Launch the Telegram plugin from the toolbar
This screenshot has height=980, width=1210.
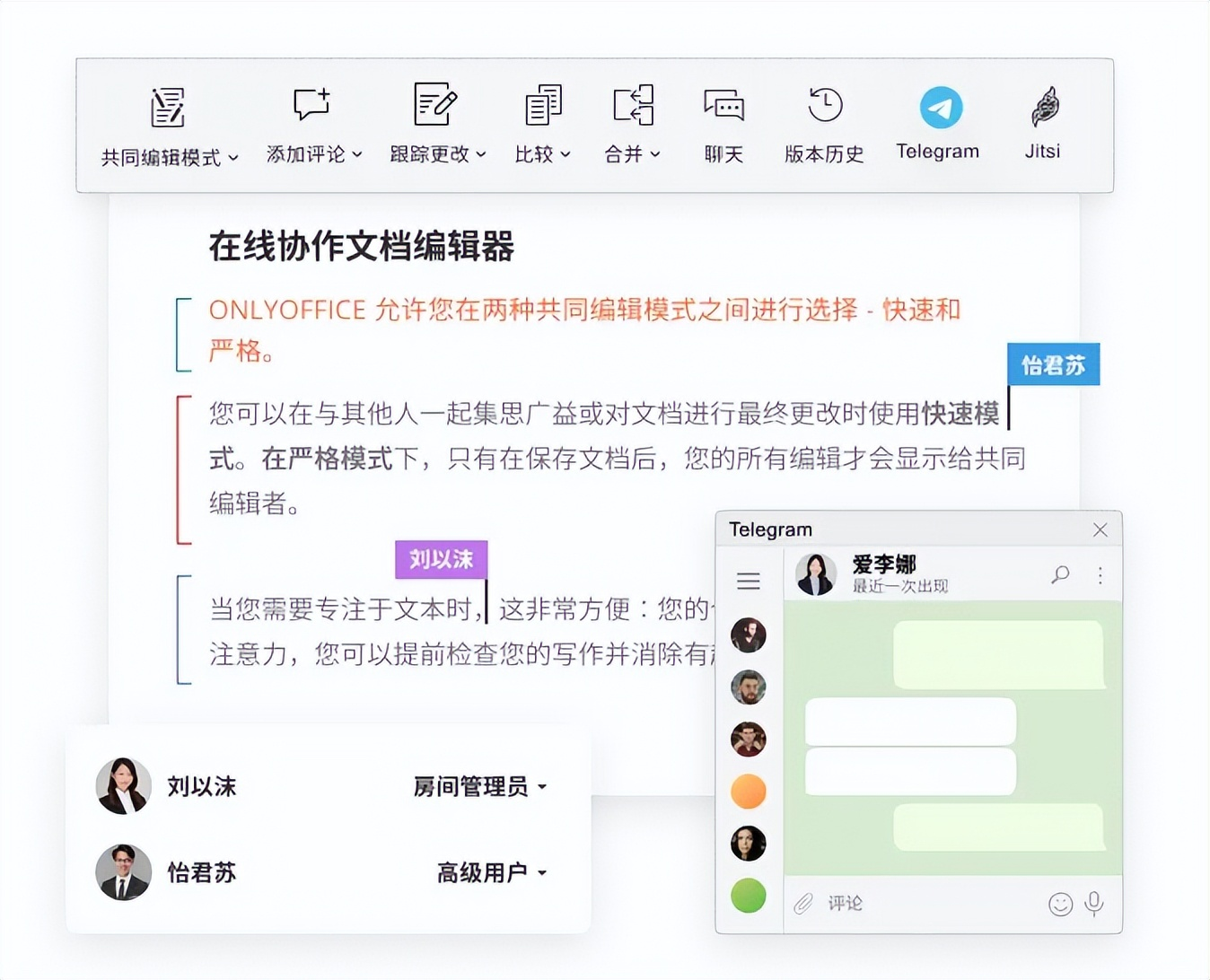(941, 108)
